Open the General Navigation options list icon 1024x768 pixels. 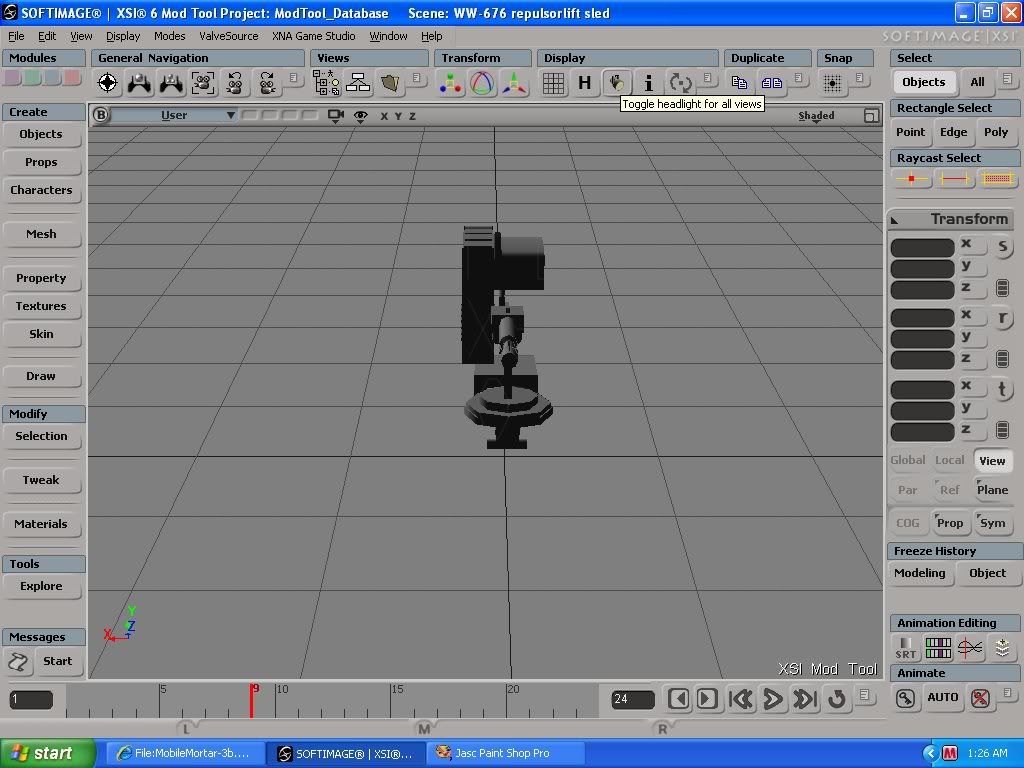click(294, 78)
